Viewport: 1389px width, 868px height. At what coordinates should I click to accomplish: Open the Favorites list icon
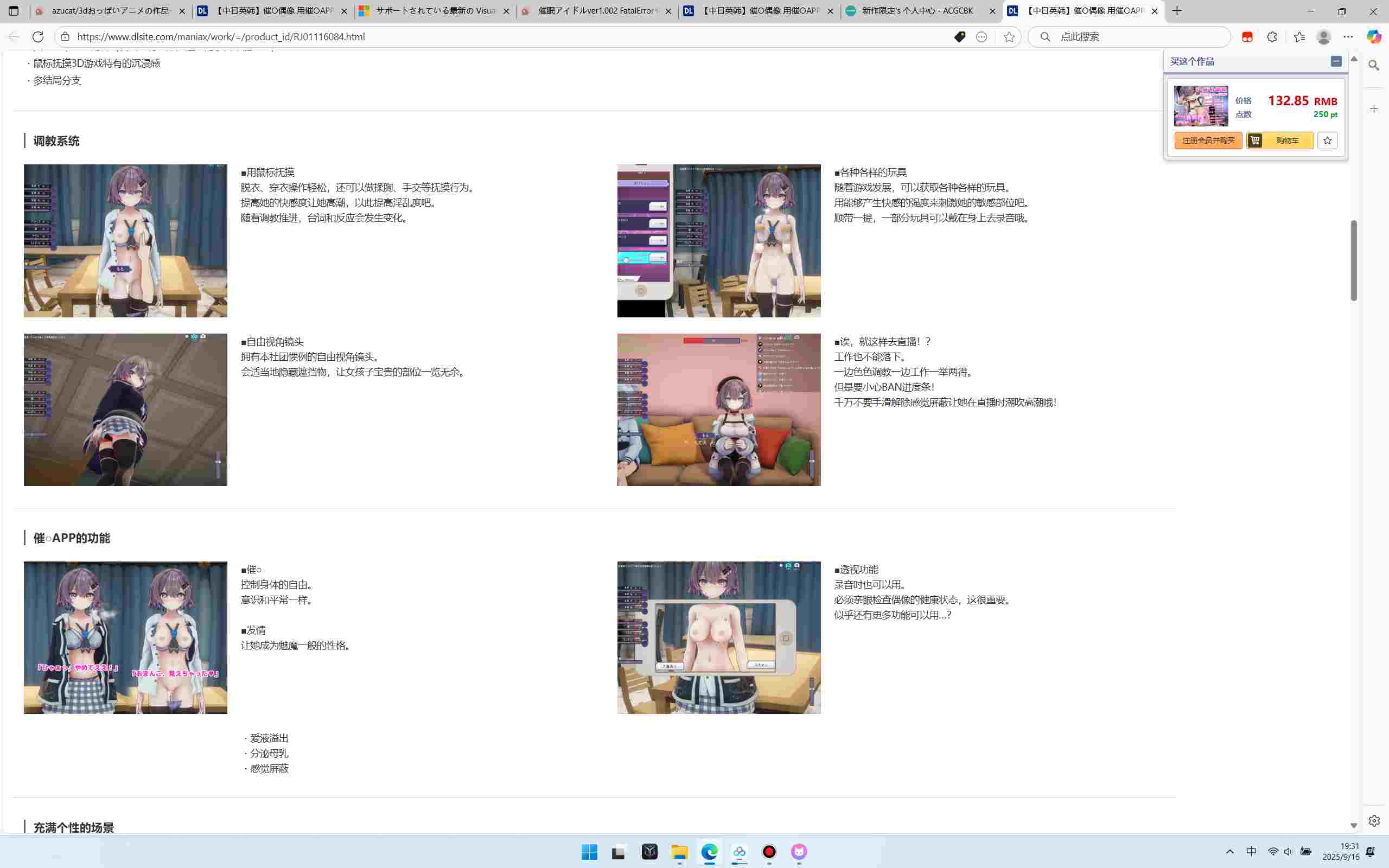[1299, 37]
